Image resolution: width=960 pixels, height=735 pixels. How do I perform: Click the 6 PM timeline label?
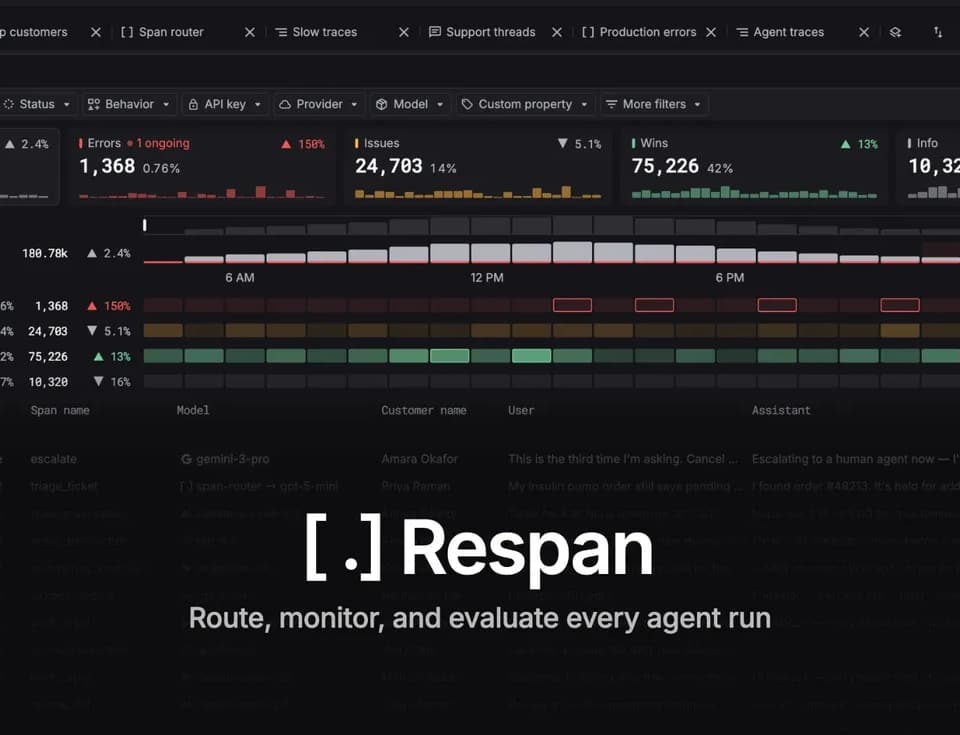pos(730,277)
